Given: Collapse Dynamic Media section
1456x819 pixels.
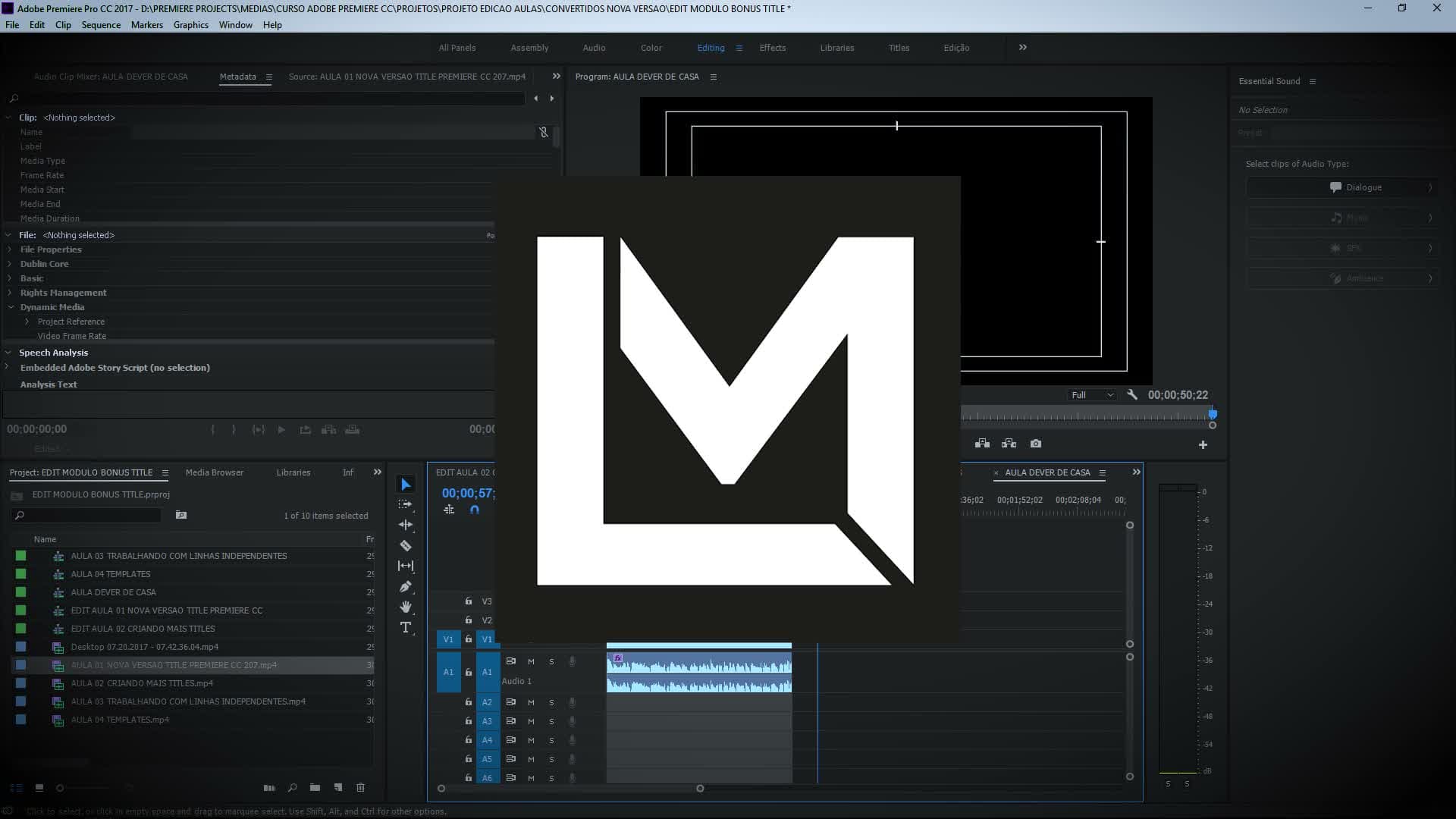Looking at the screenshot, I should click(11, 307).
